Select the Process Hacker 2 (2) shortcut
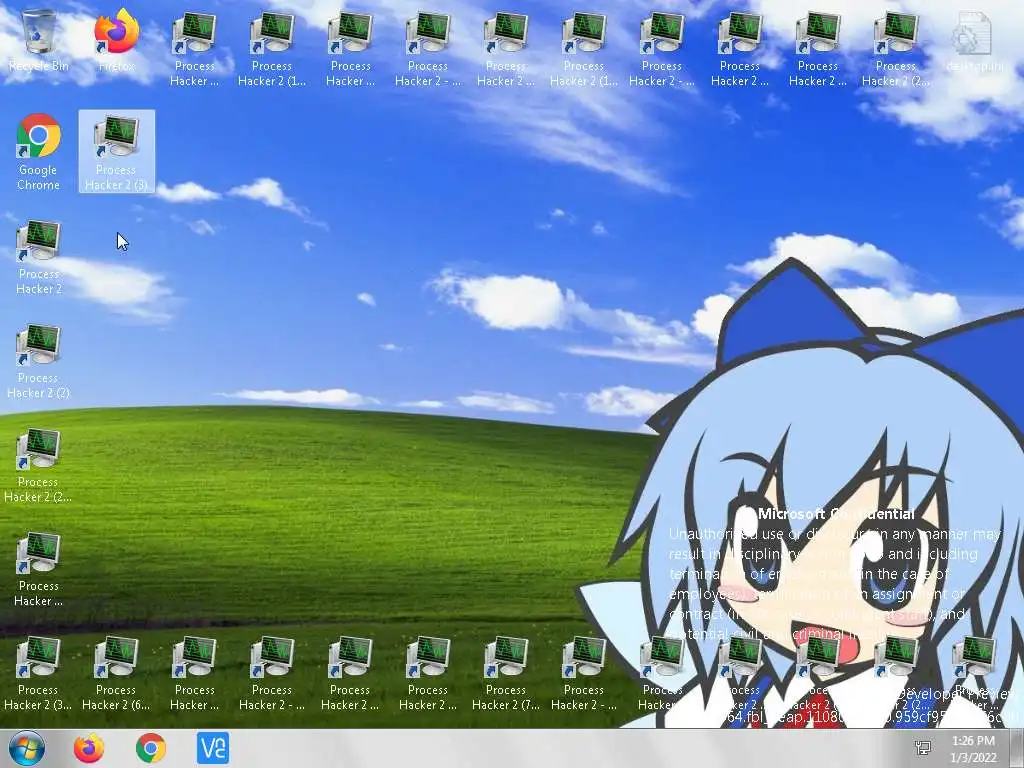Viewport: 1024px width, 768px height. click(x=39, y=361)
